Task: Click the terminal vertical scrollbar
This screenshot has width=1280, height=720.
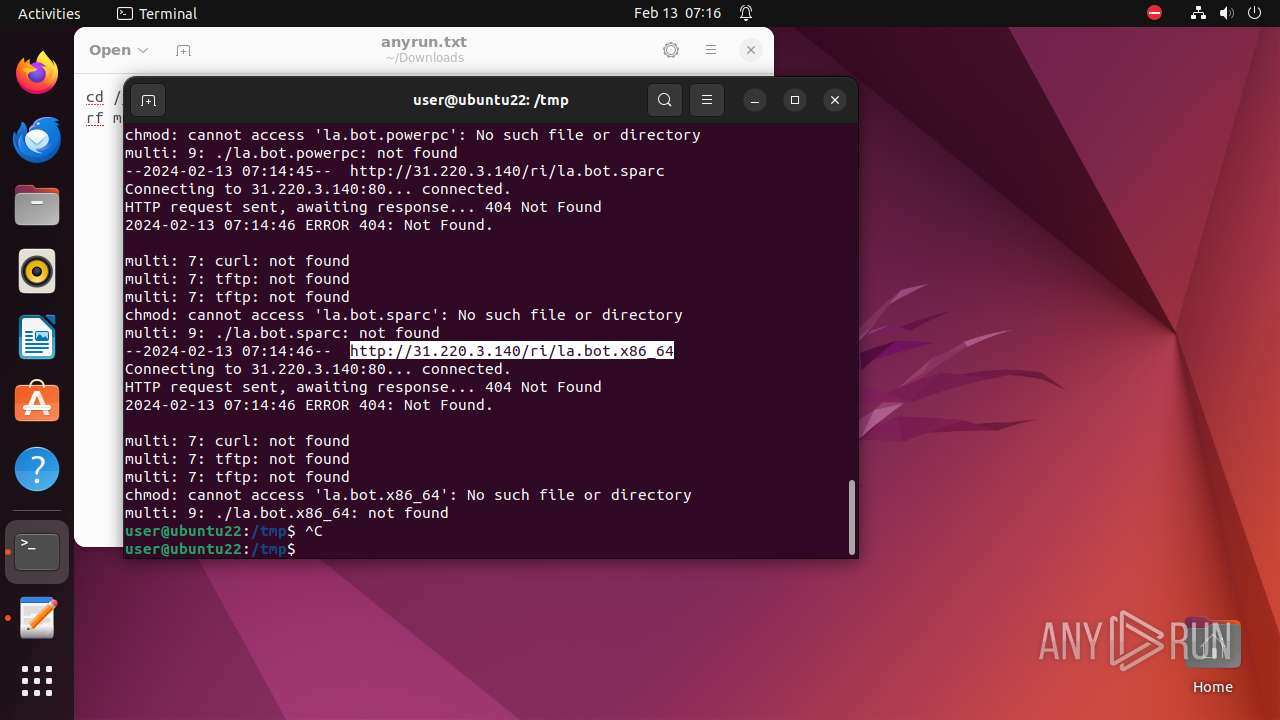Action: tap(852, 516)
